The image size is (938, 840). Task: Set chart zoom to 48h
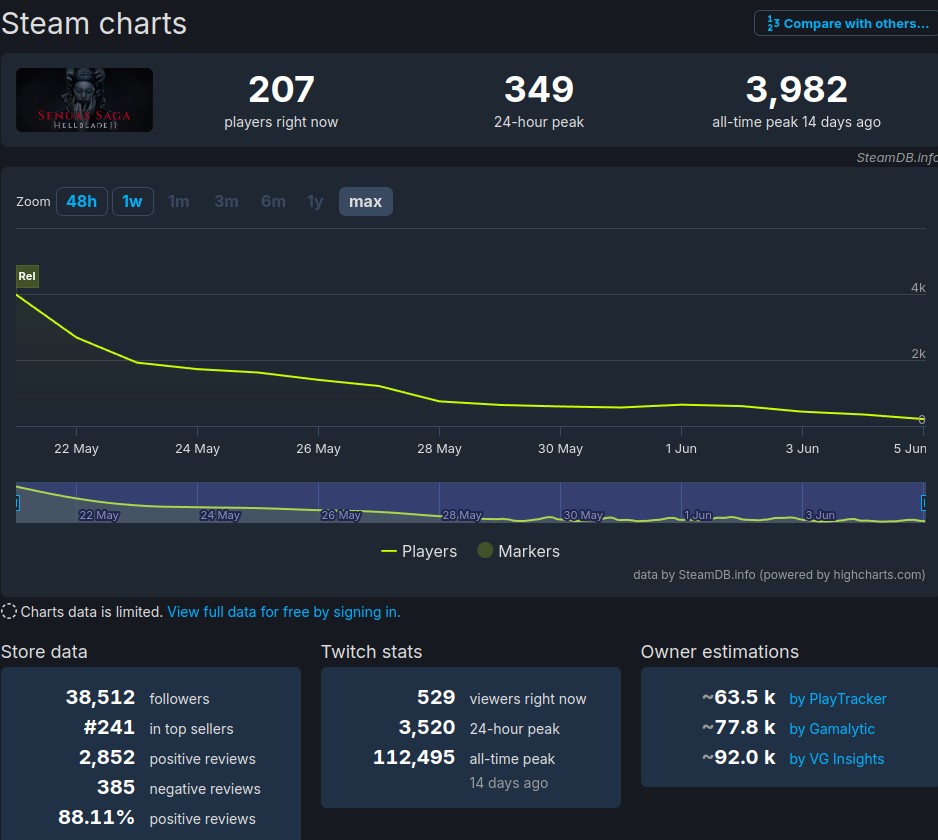click(x=82, y=202)
